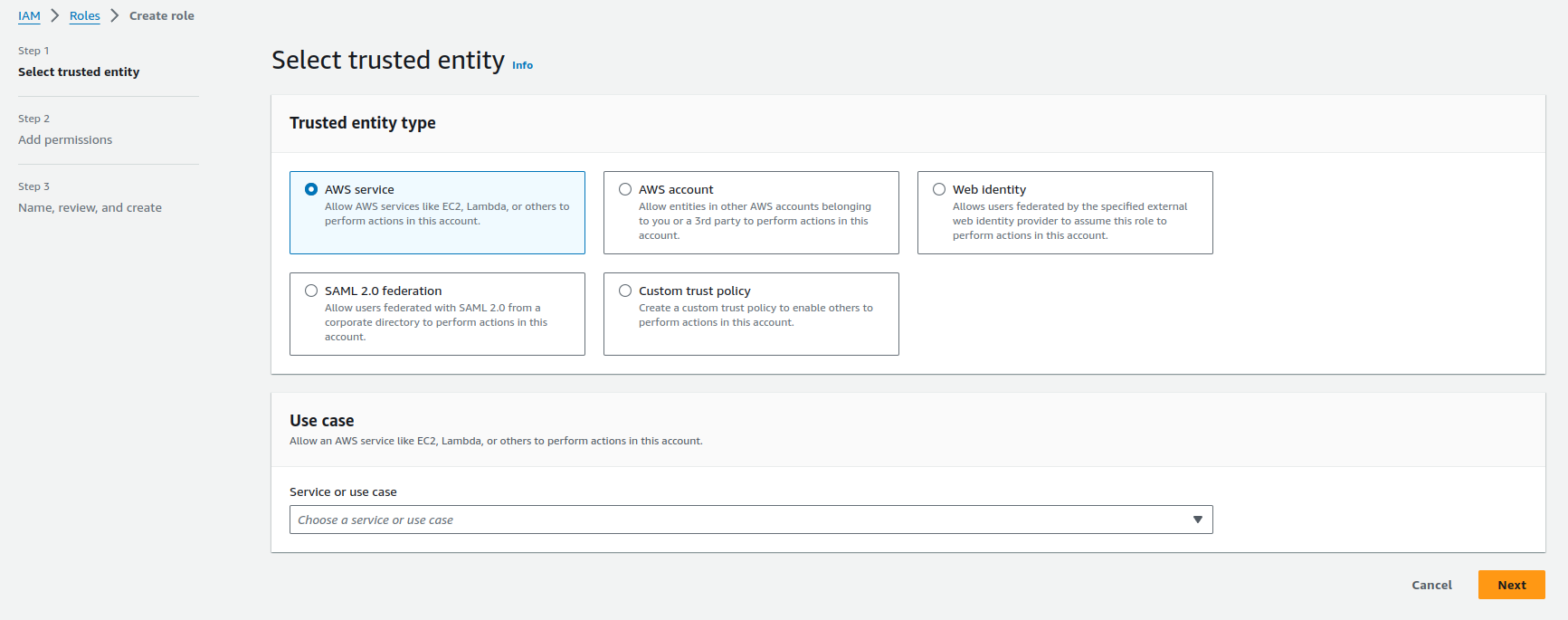The height and width of the screenshot is (620, 1568).
Task: Click the Create role breadcrumb text
Action: [162, 15]
